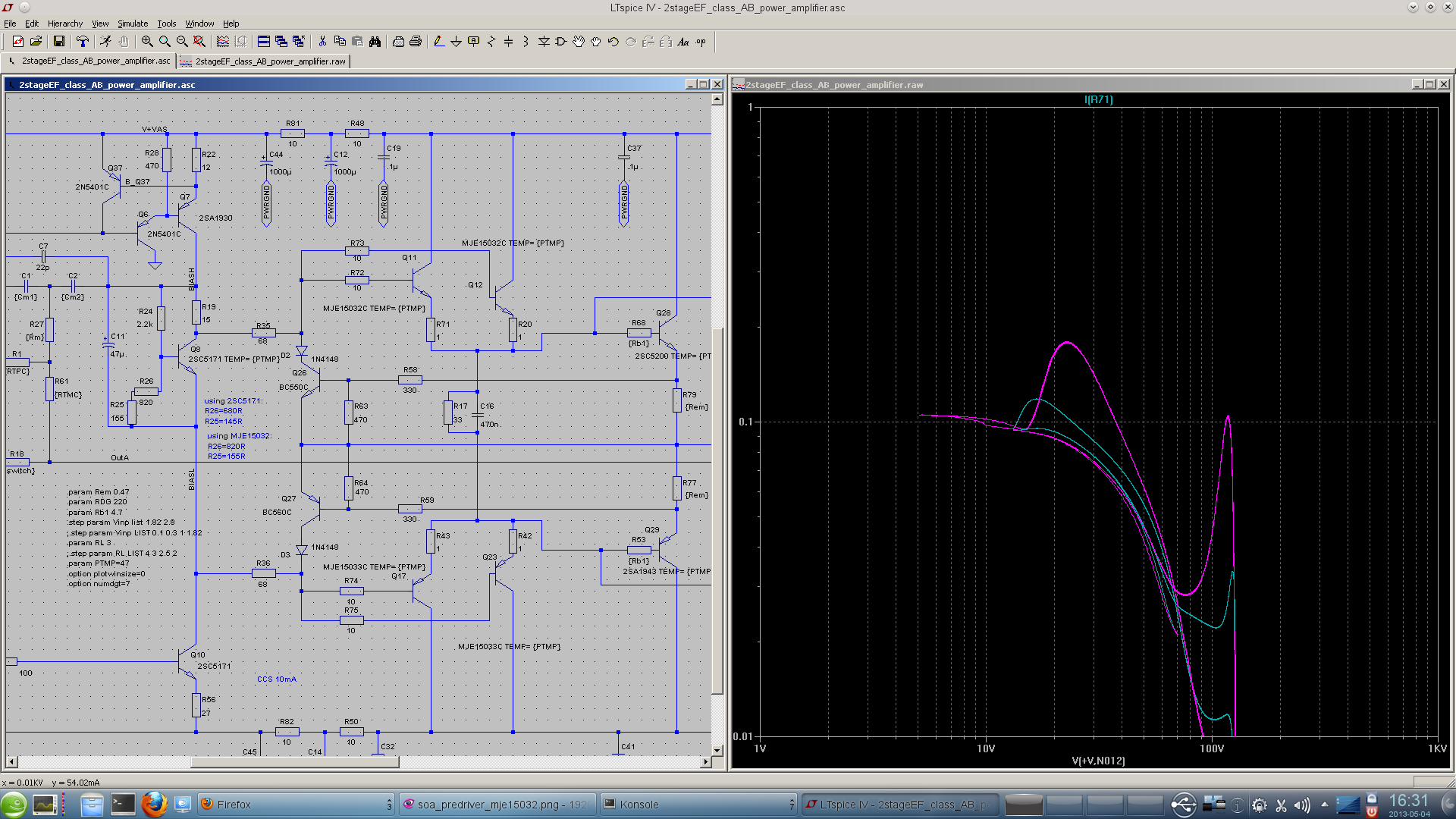This screenshot has width=1456, height=819.
Task: Click the 'using MJE15032:' blue comment
Action: [x=239, y=436]
